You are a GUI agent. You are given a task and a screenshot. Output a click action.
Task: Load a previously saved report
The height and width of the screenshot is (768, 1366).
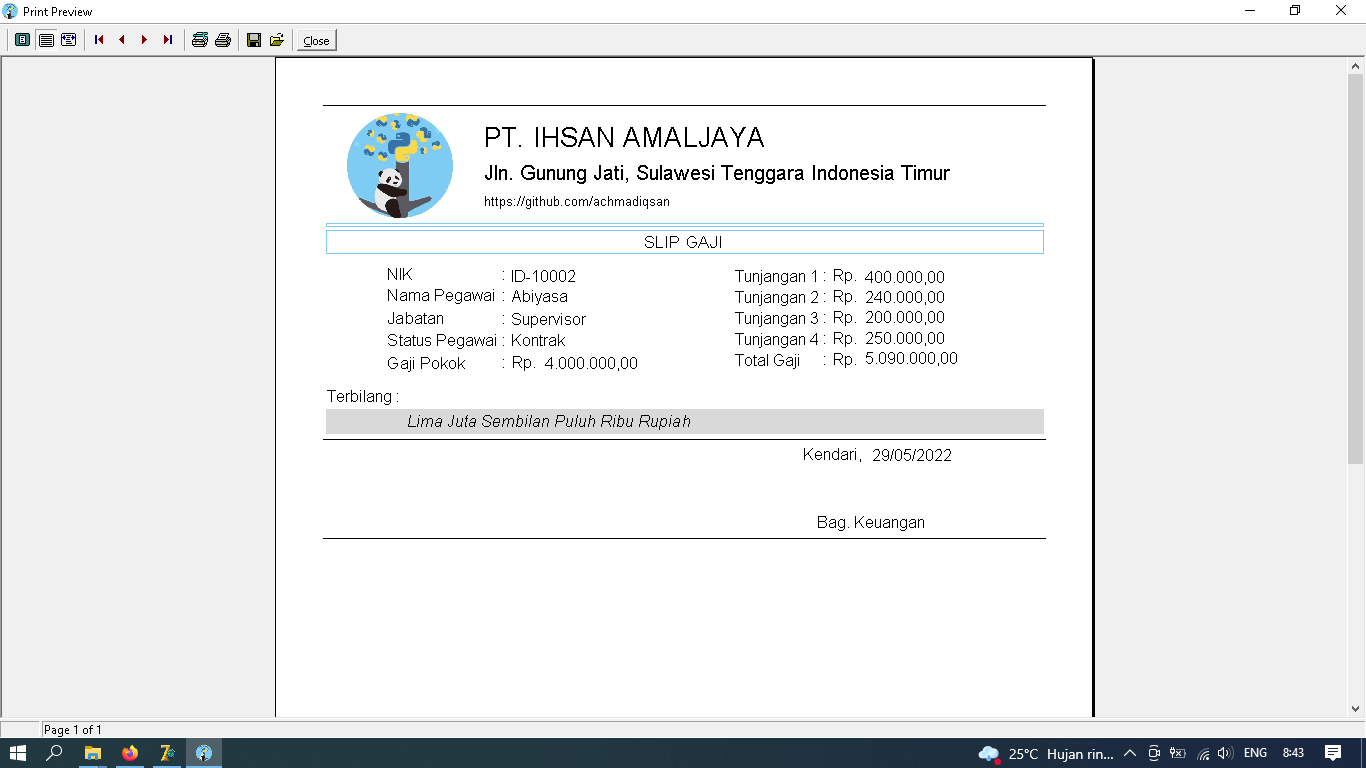275,40
